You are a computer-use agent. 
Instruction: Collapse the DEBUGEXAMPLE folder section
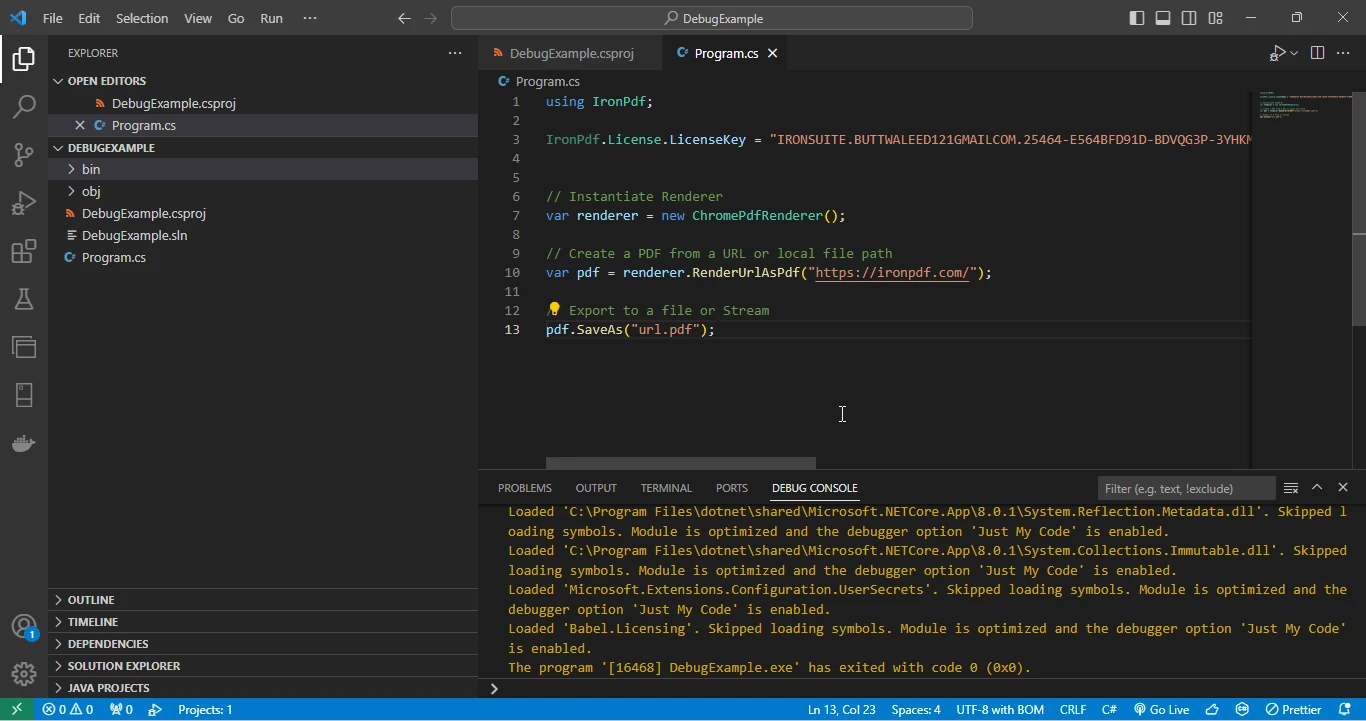pos(263,147)
